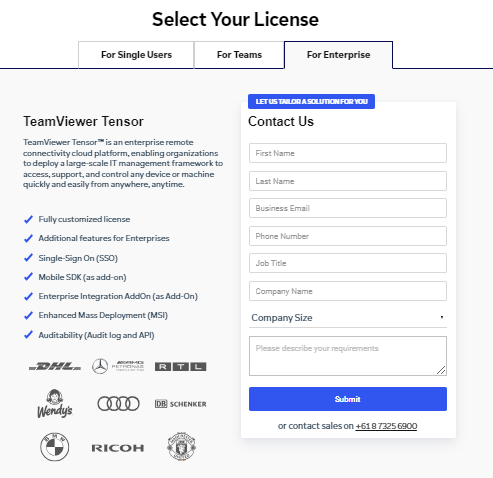Click the Mercedes AMG Petronas logo
The width and height of the screenshot is (493, 478).
pos(118,366)
